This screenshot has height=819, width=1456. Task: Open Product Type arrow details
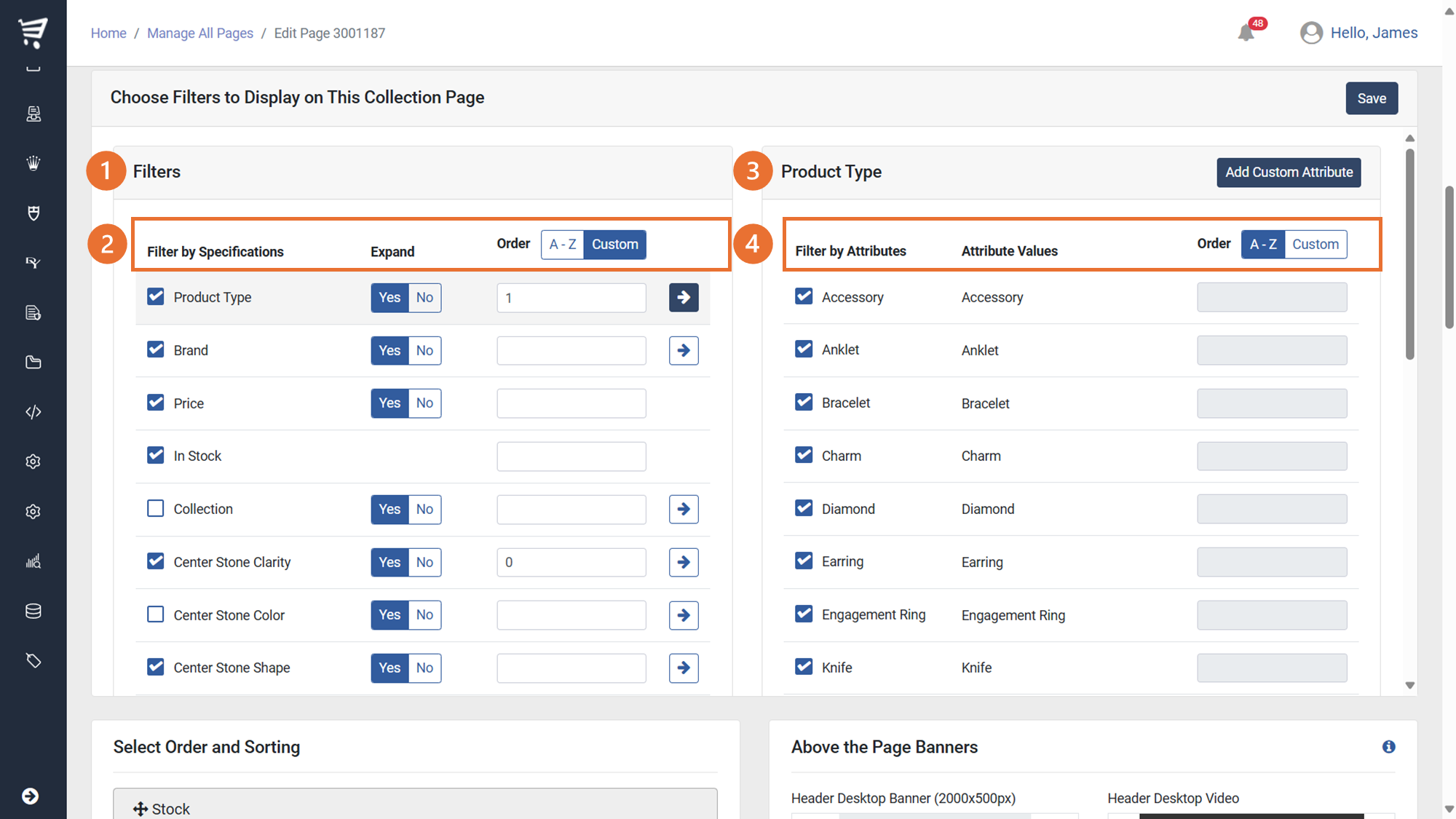(683, 297)
